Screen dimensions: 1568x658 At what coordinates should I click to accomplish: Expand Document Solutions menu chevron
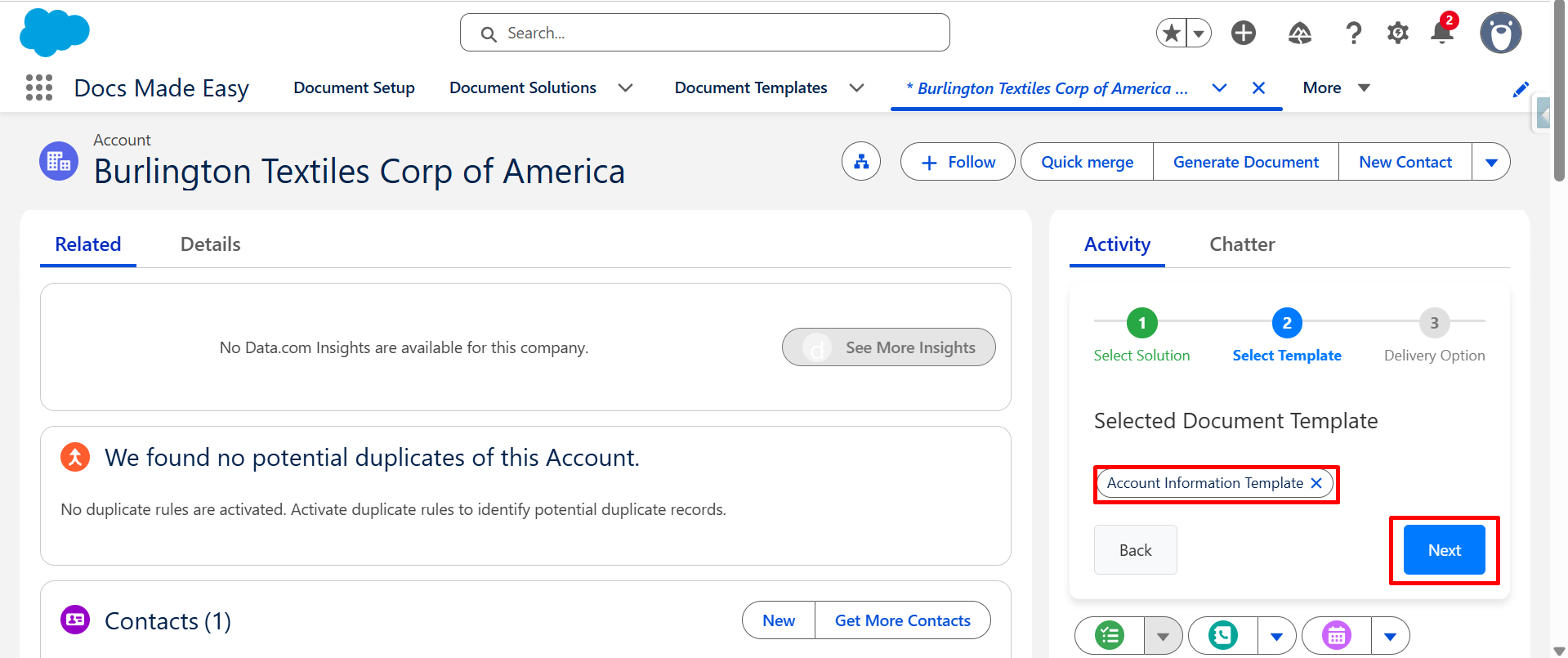(x=626, y=87)
